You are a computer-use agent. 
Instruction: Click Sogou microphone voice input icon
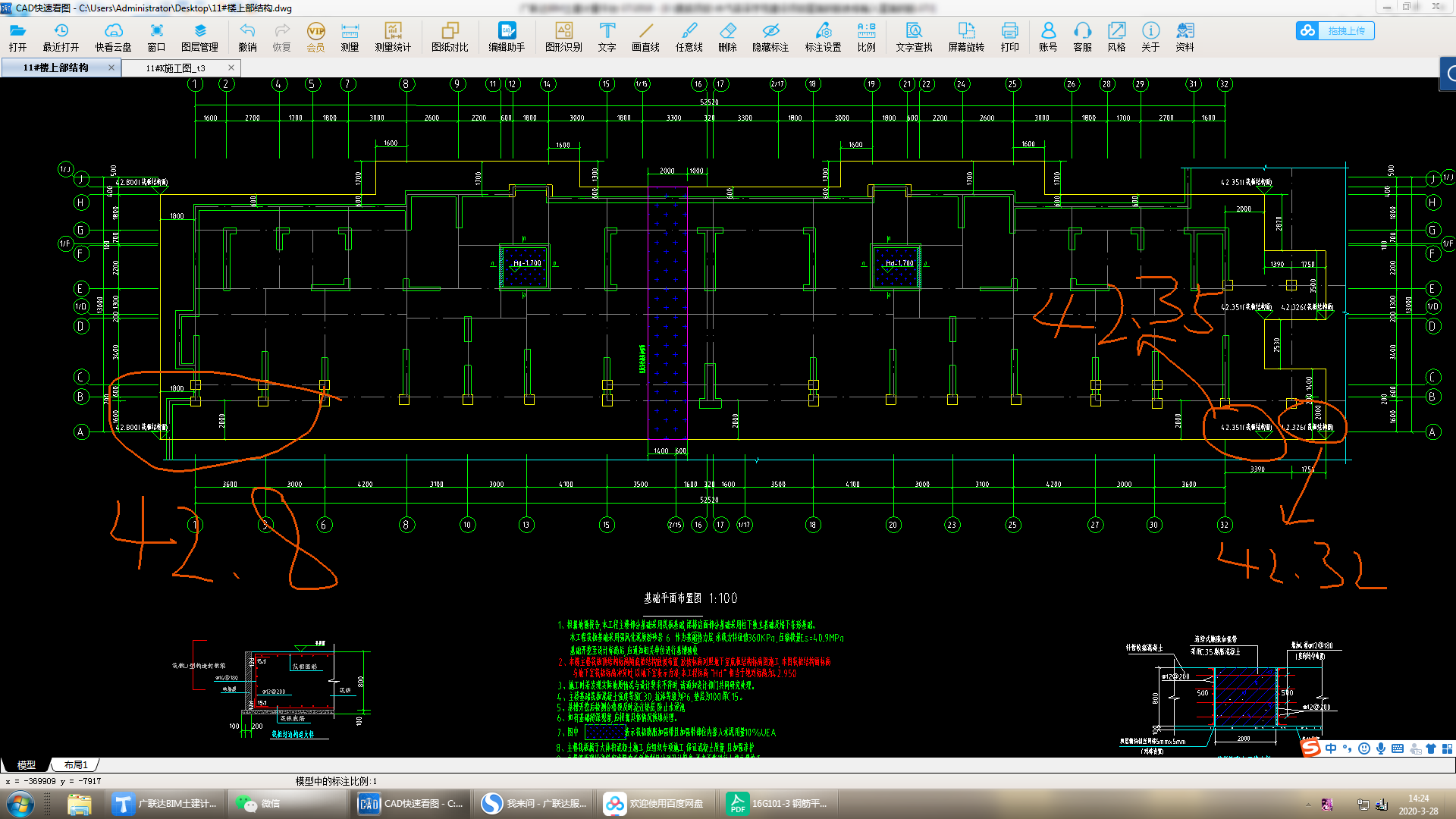coord(1381,748)
